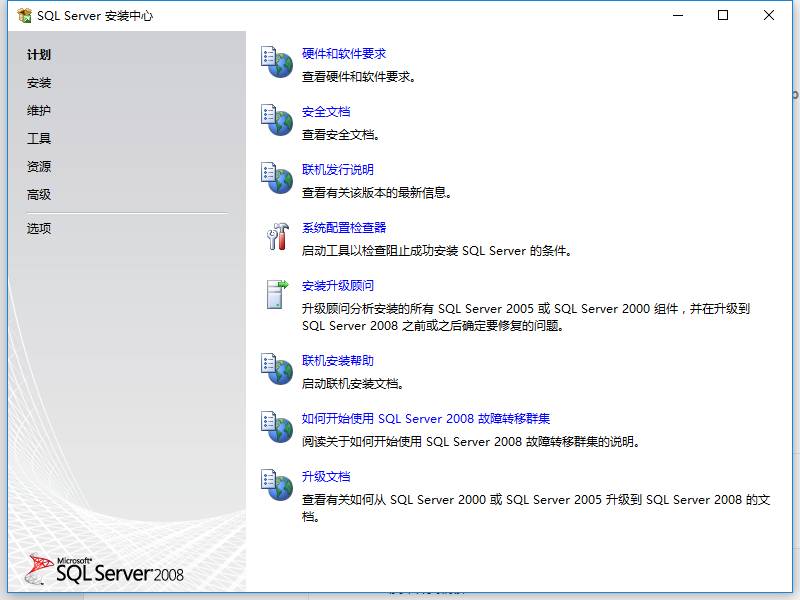Switch to the 安装 page
Viewport: 800px width, 600px height.
39,83
